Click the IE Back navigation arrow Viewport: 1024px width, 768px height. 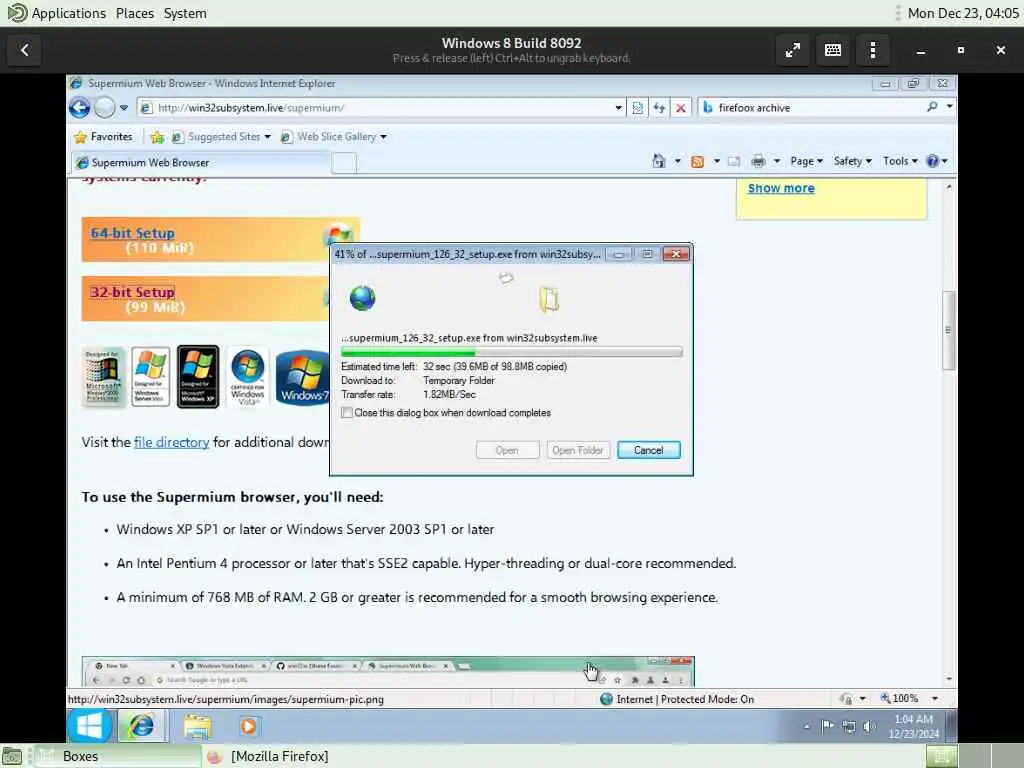pos(80,107)
